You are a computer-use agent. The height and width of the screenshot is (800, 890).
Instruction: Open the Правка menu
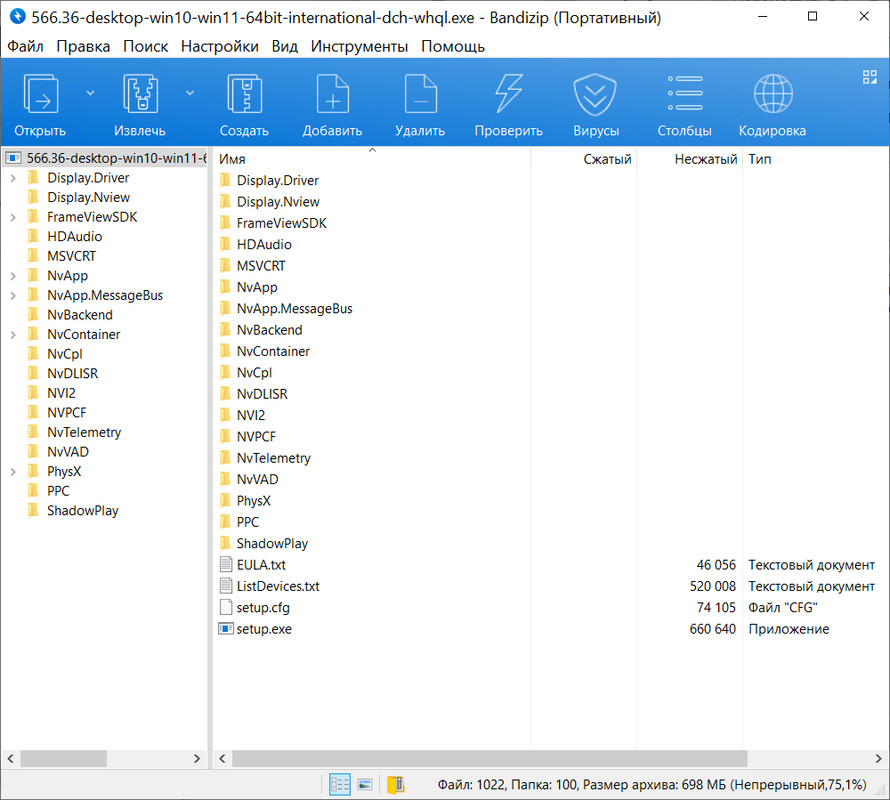83,47
